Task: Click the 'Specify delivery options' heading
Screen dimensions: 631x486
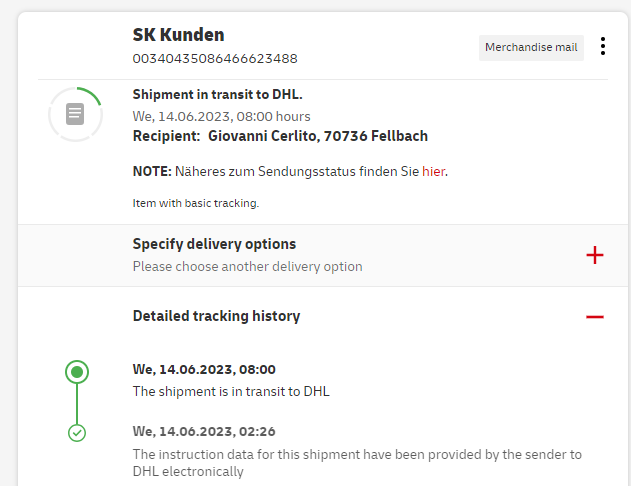Action: (214, 244)
